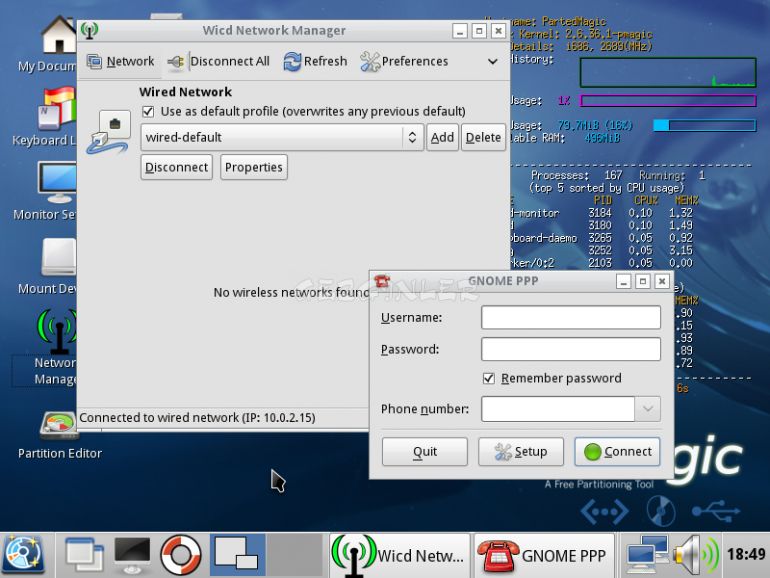Open the start menu icon in taskbar
Image resolution: width=770 pixels, height=578 pixels.
pos(24,555)
